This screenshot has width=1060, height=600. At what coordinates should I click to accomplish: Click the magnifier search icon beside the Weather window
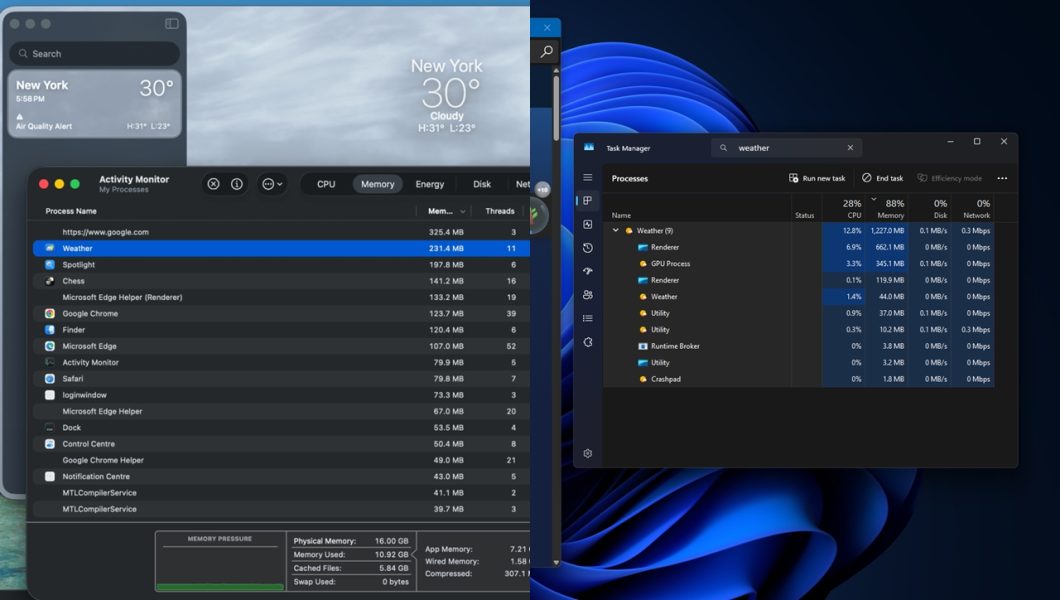(x=546, y=51)
